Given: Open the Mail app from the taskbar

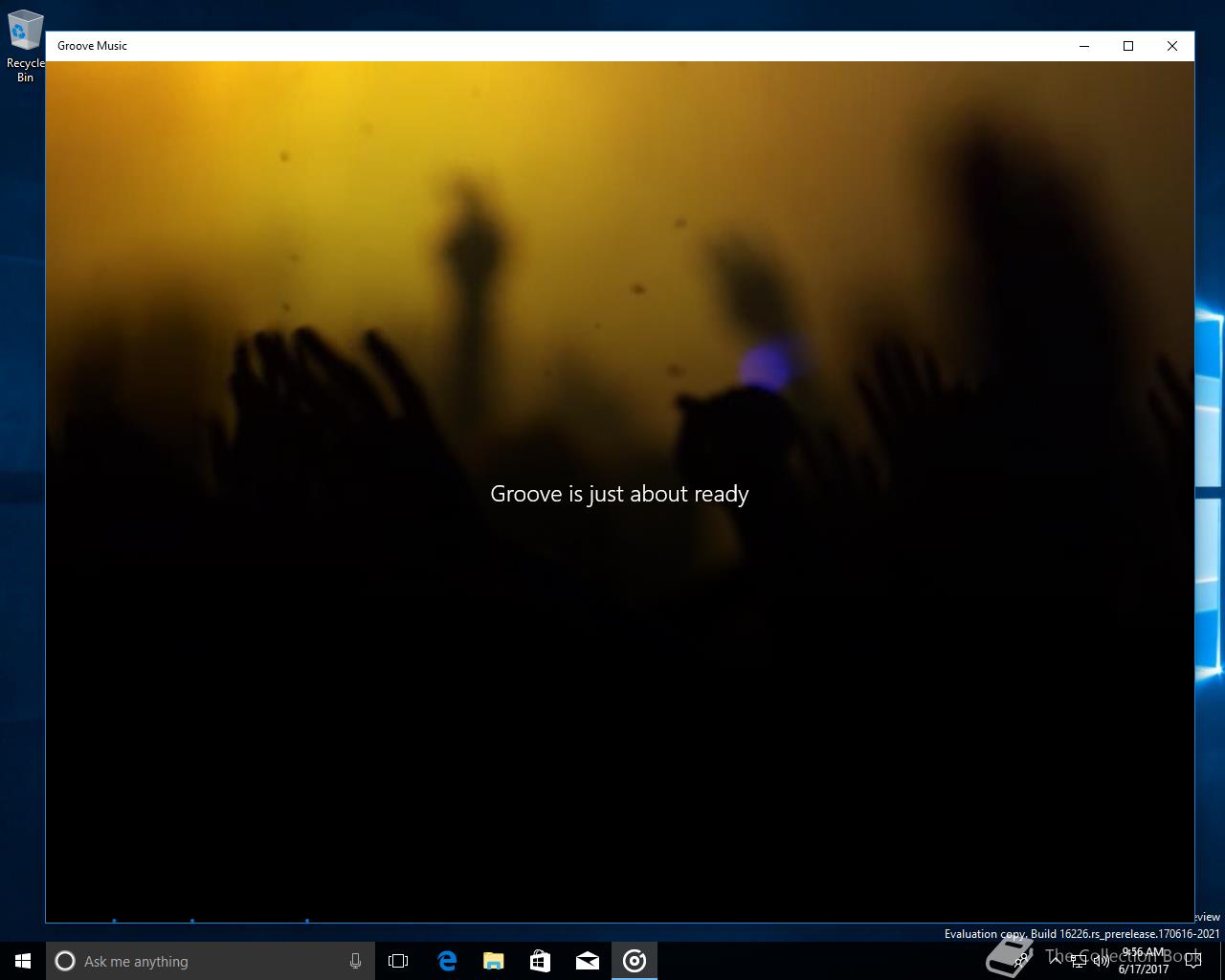Looking at the screenshot, I should (587, 961).
